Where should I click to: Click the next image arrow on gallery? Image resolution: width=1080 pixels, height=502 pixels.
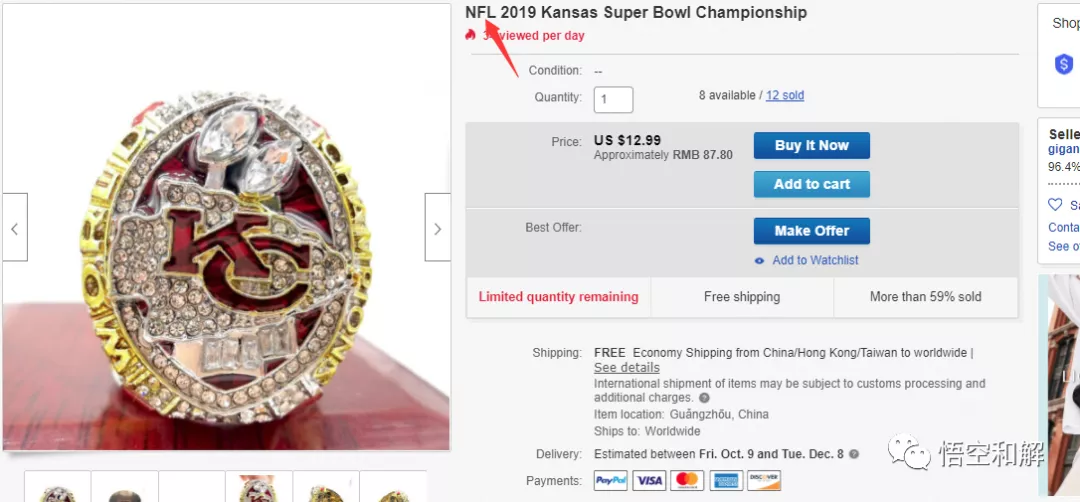click(437, 228)
